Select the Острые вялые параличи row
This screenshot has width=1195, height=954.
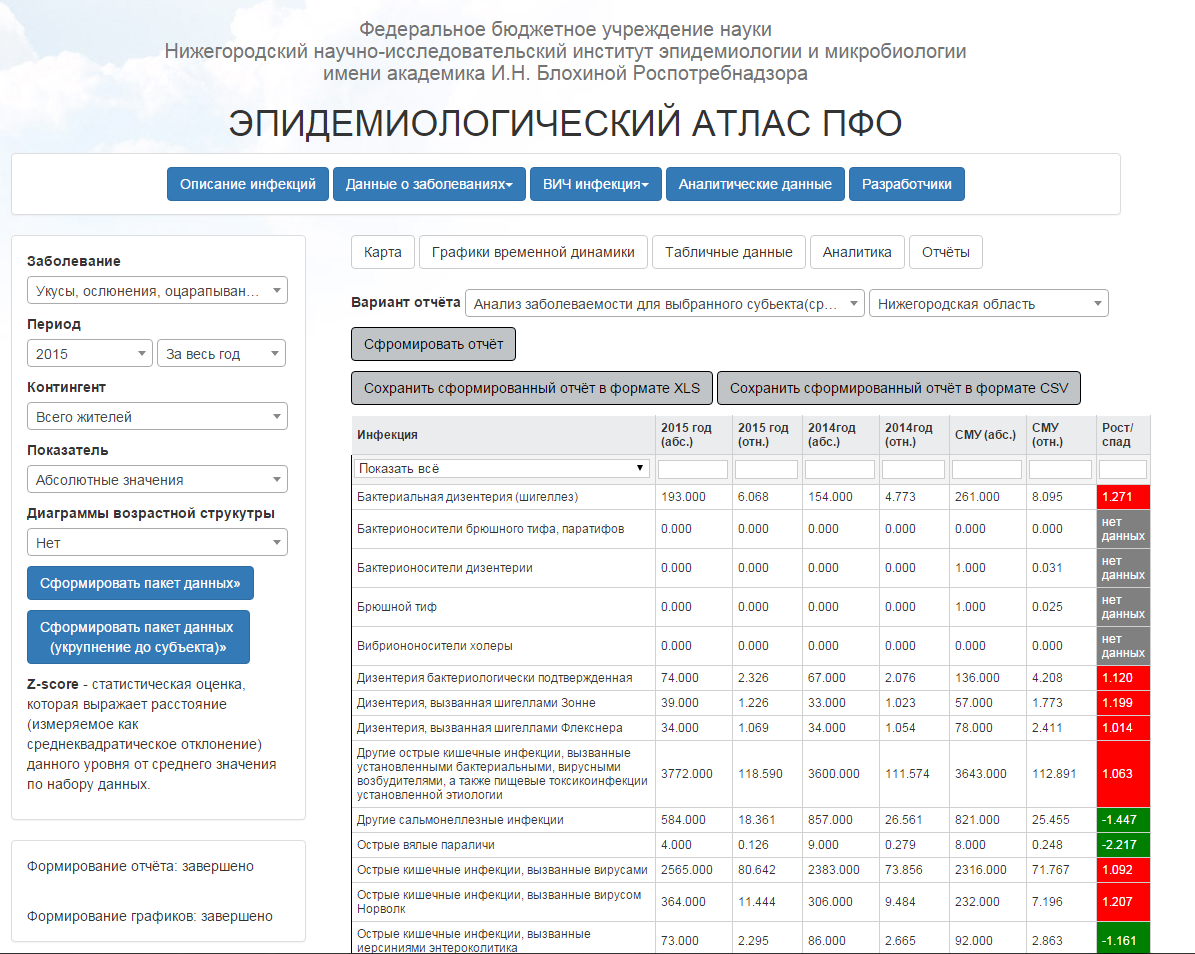point(751,845)
